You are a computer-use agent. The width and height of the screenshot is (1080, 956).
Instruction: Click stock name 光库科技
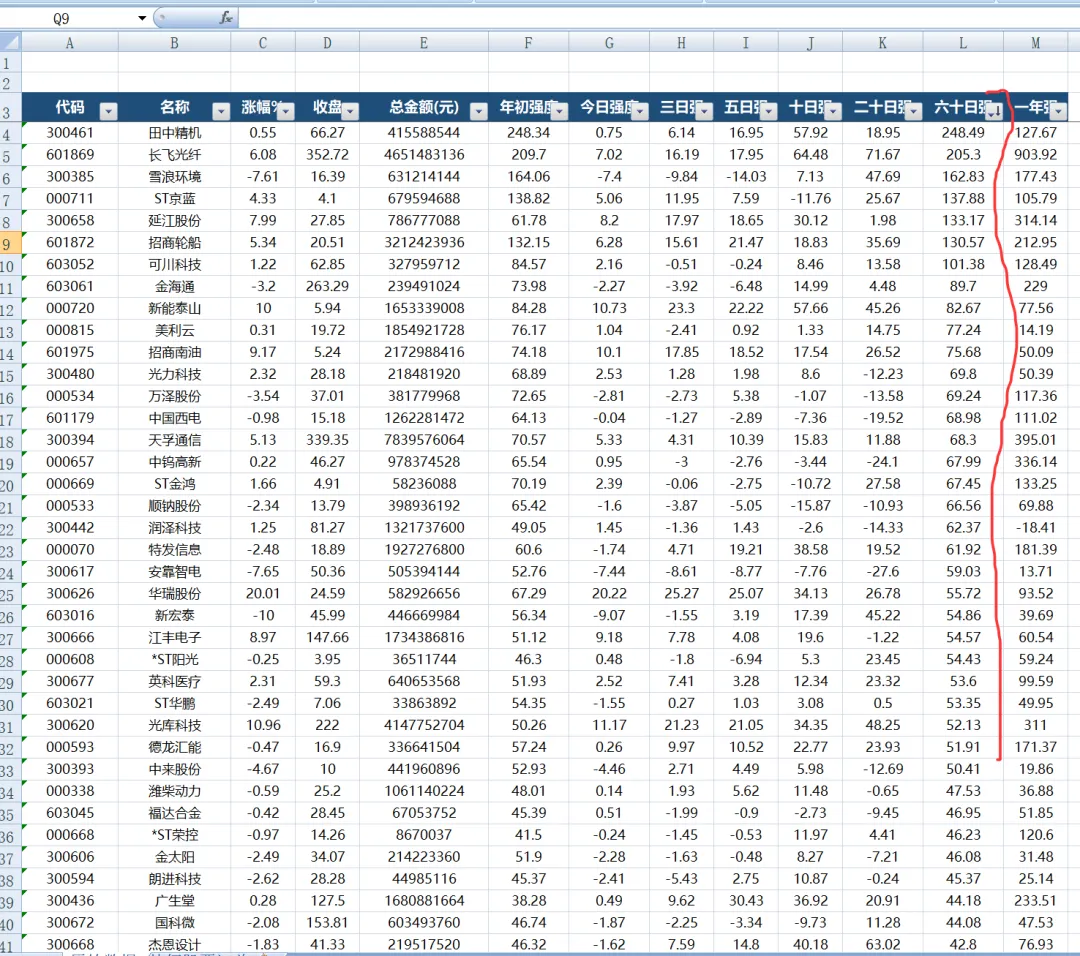(174, 725)
